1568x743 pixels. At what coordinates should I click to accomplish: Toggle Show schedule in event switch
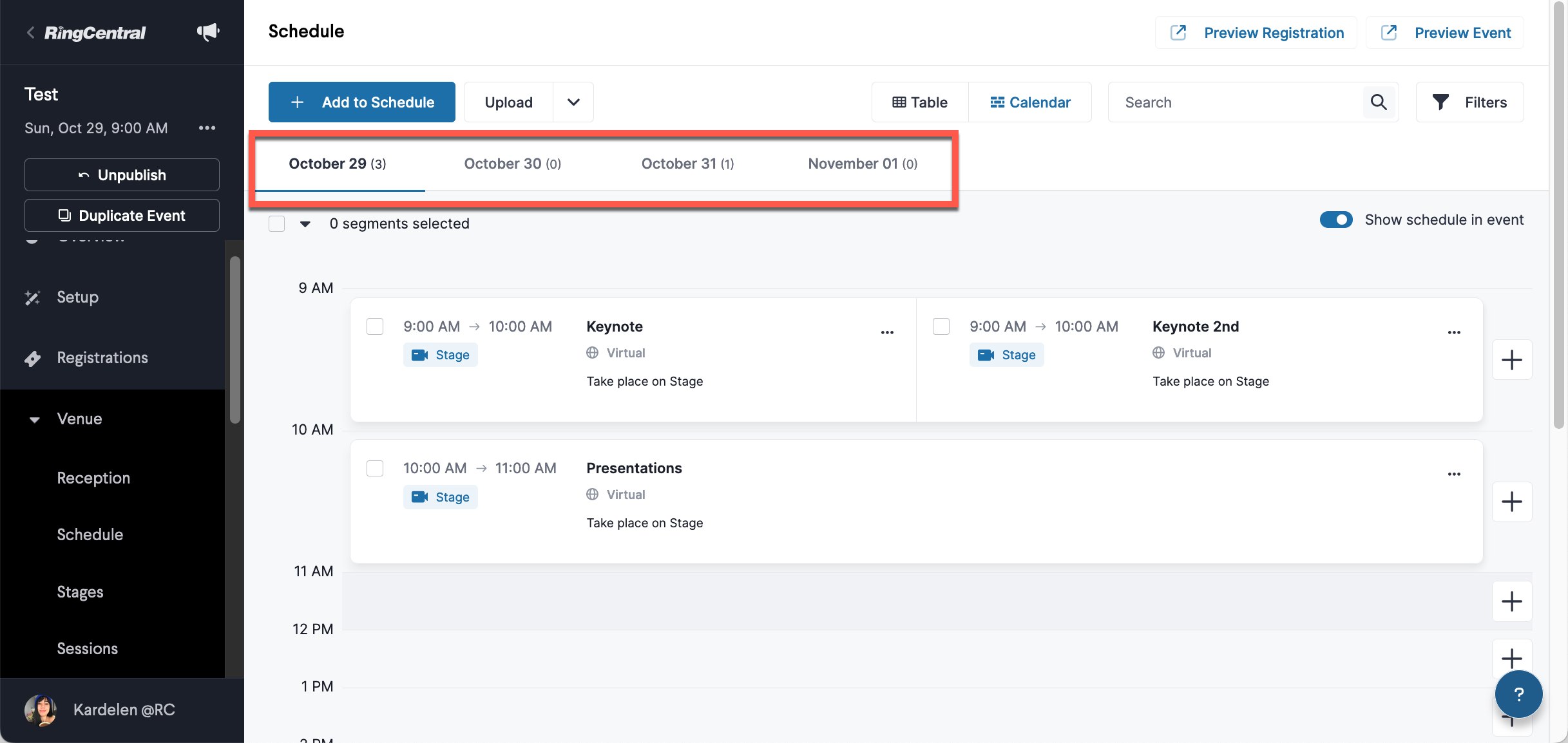click(x=1336, y=220)
